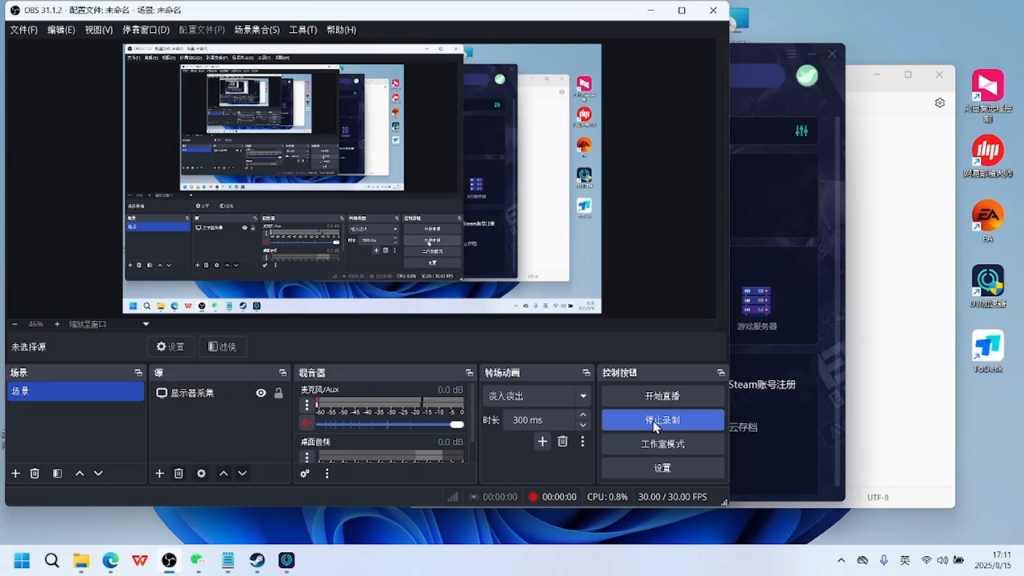Open File Explorer from the taskbar
This screenshot has height=576, width=1024.
point(81,560)
